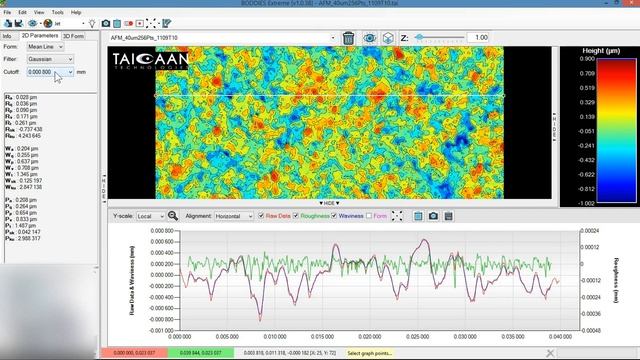Click the camera snapshot icon in top toolbar
The image size is (640, 360).
click(106, 24)
